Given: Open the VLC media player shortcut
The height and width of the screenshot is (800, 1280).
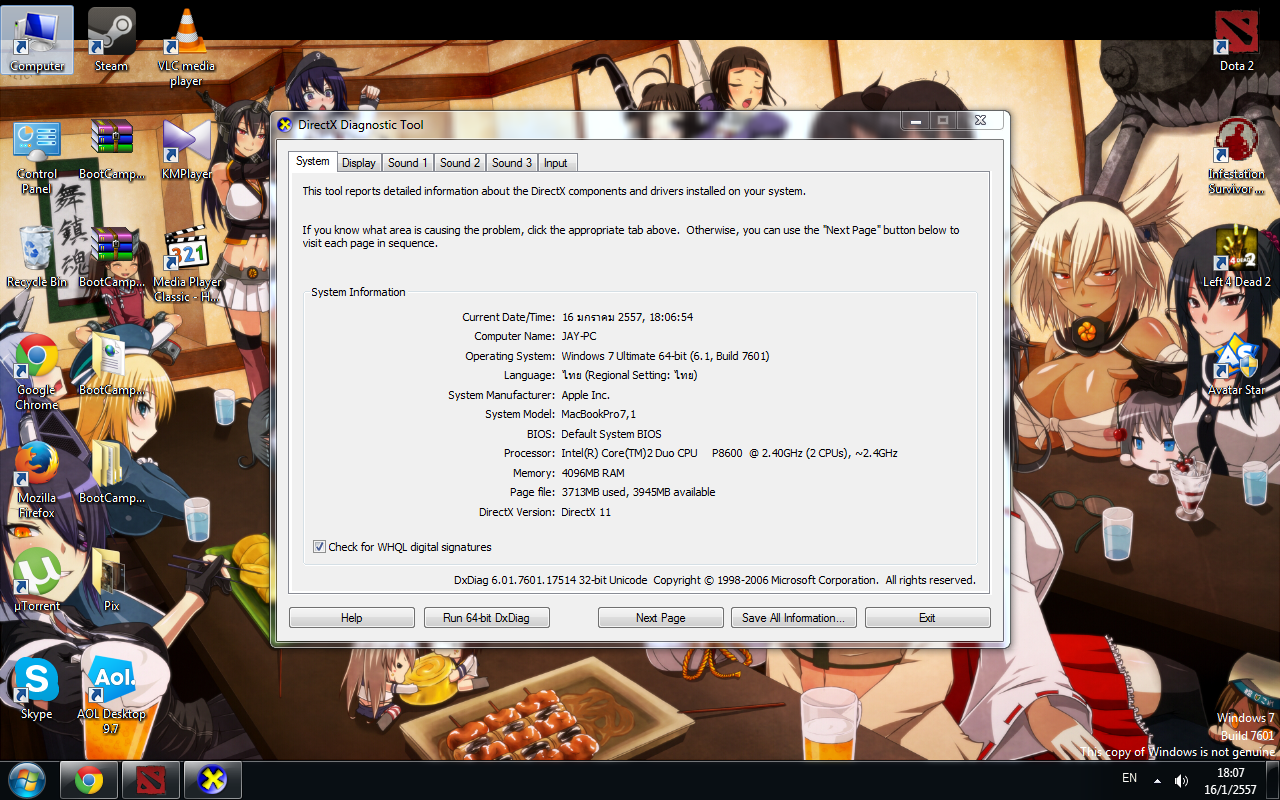Looking at the screenshot, I should [x=185, y=47].
